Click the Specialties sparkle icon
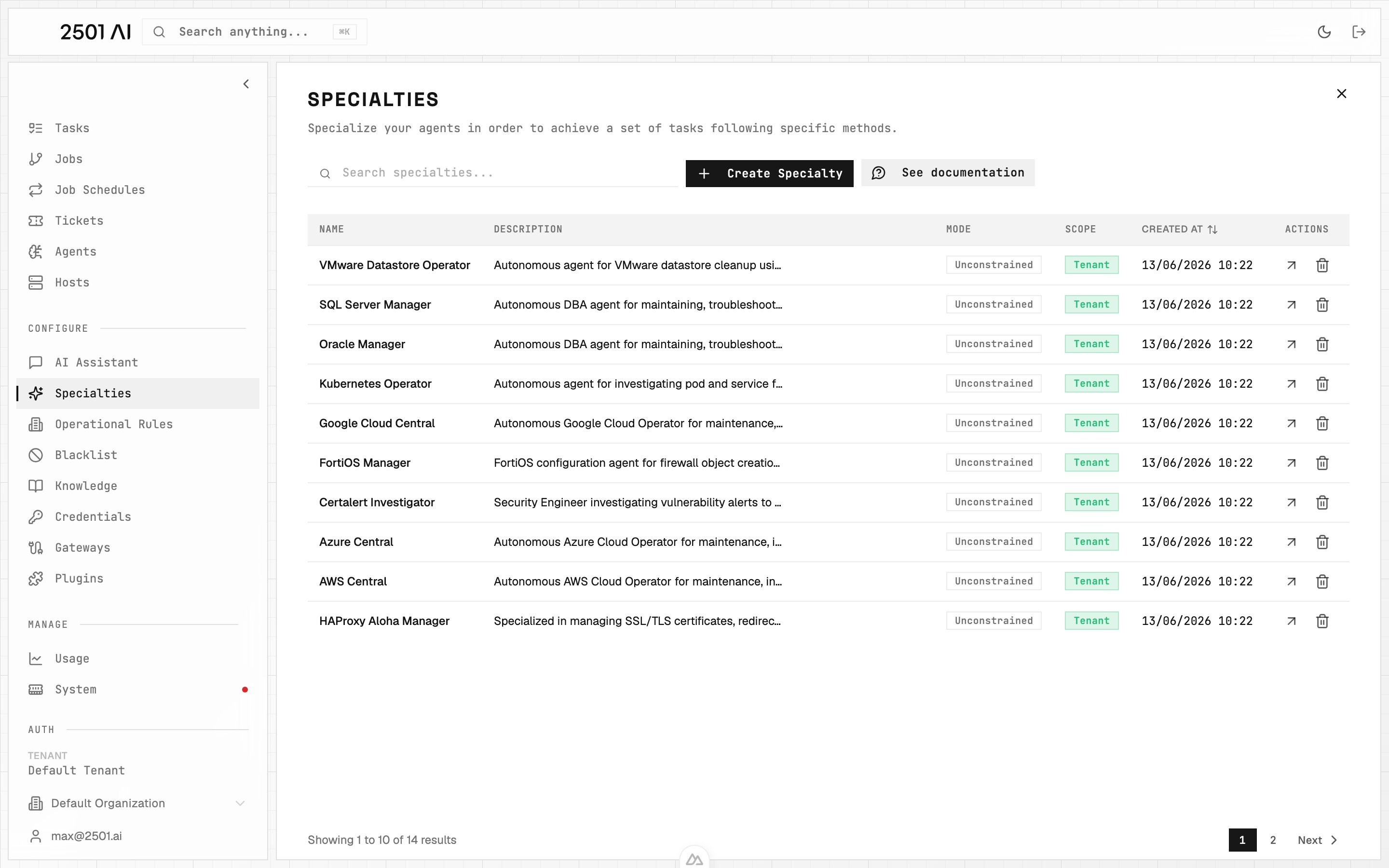This screenshot has width=1389, height=868. coord(36,393)
